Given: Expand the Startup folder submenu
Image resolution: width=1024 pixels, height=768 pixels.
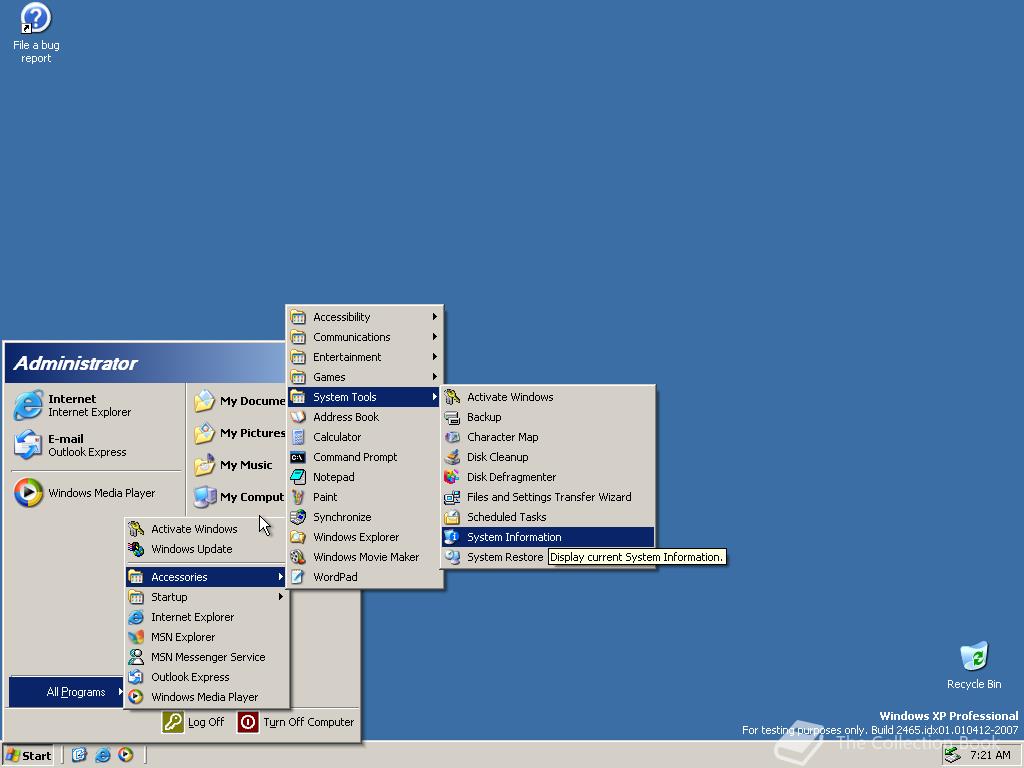Looking at the screenshot, I should coord(206,597).
